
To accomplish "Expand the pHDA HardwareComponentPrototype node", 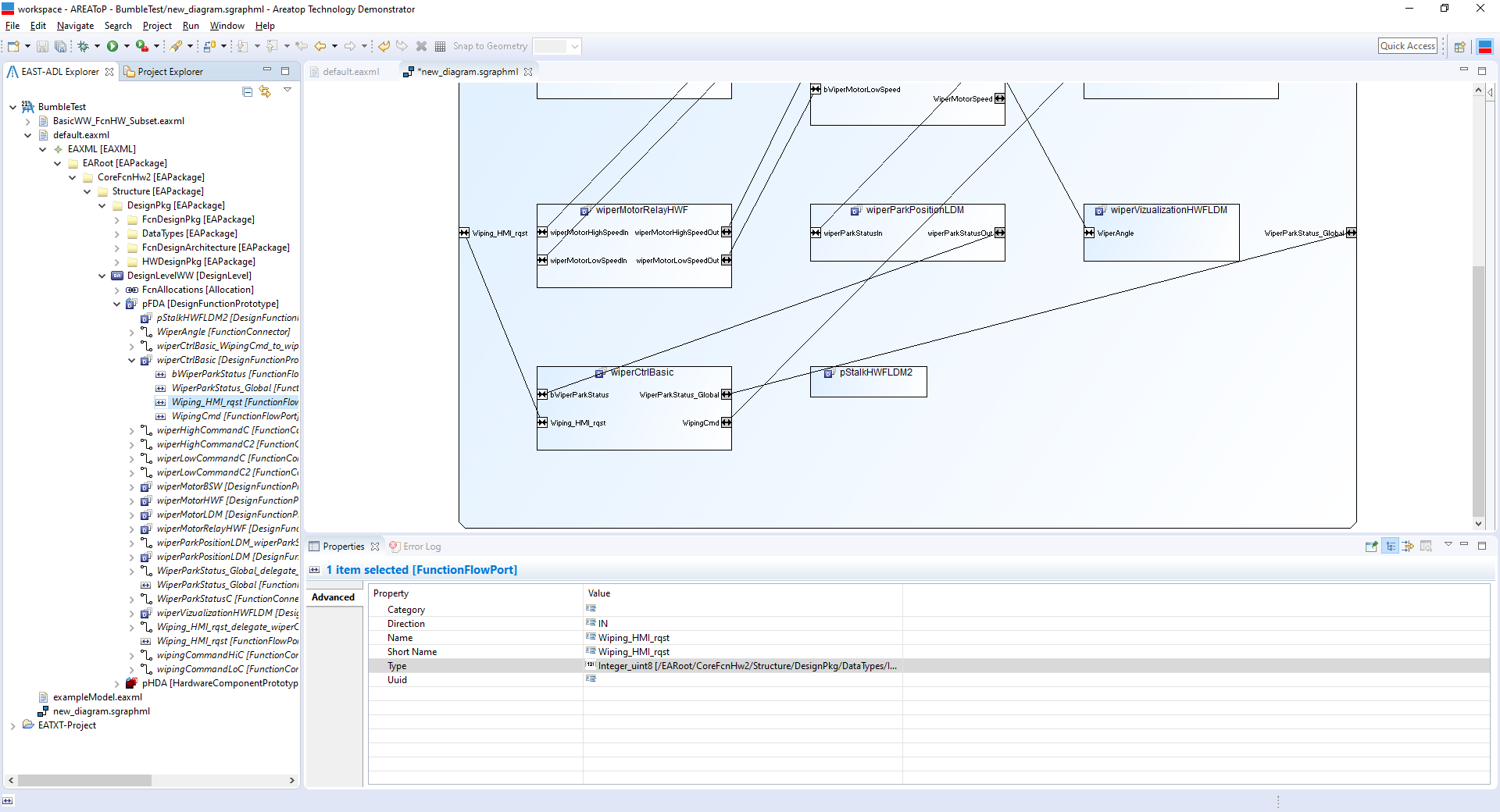I will coord(117,684).
